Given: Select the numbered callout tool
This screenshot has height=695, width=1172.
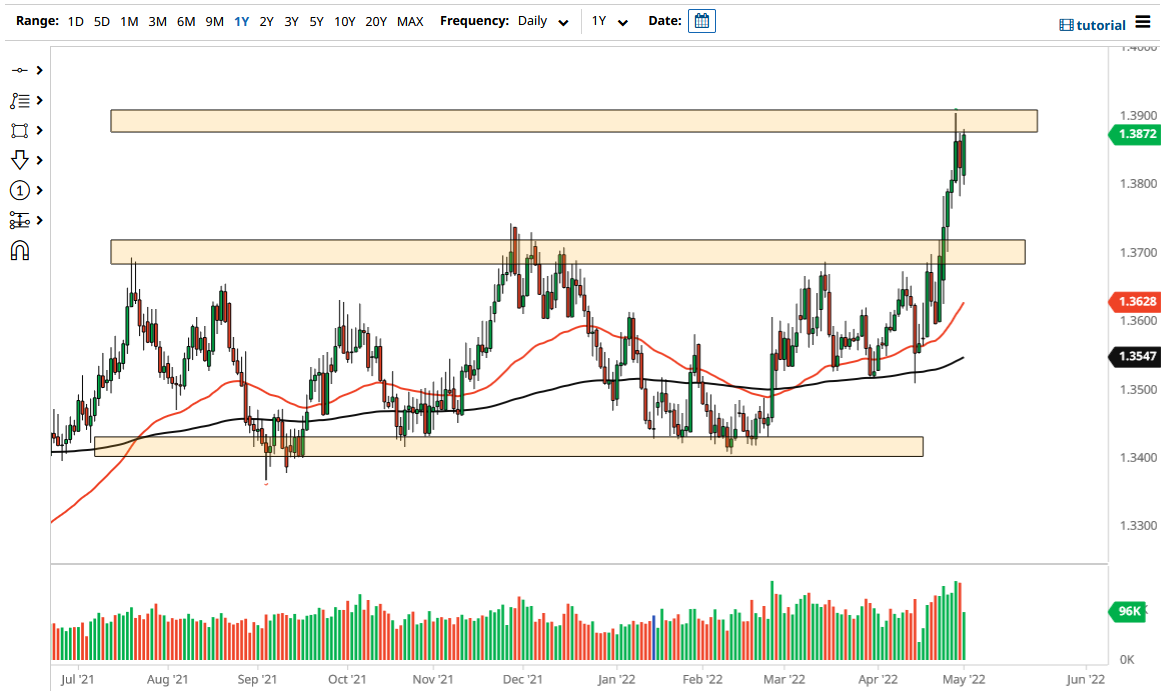Looking at the screenshot, I should (x=20, y=190).
